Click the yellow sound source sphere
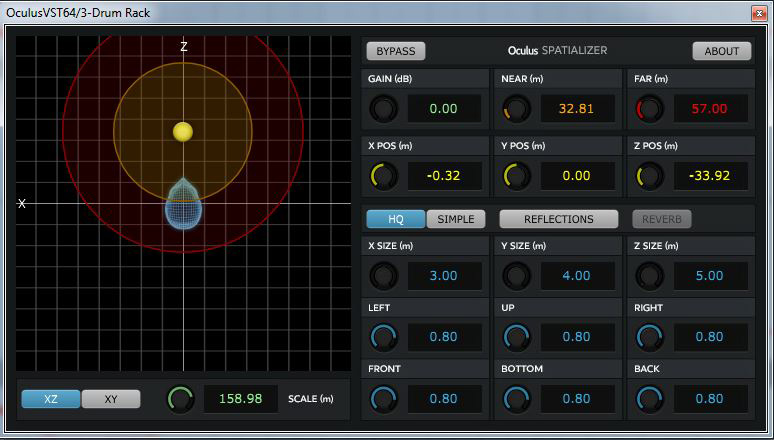This screenshot has height=440, width=774. (x=183, y=132)
